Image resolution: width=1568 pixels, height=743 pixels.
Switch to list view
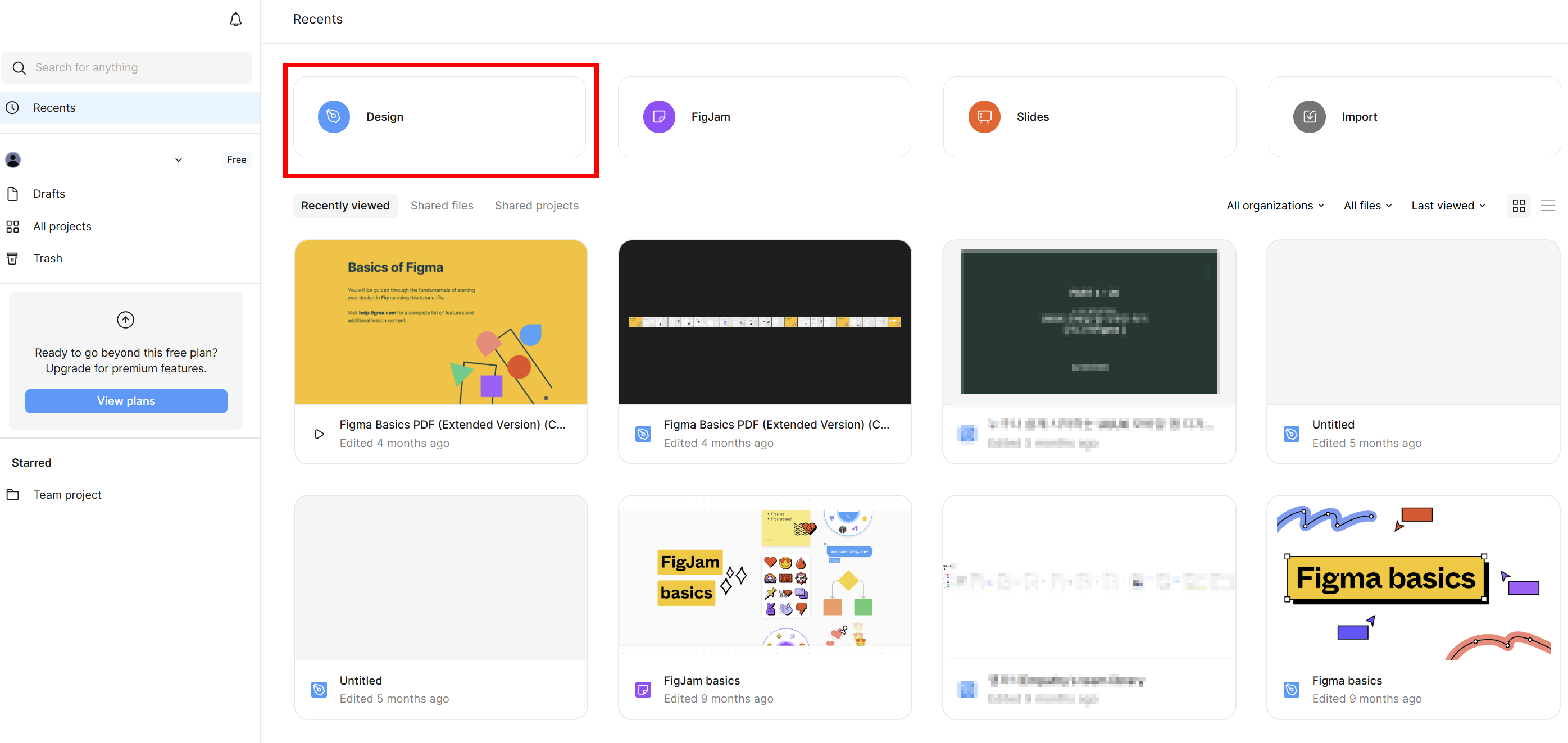[x=1547, y=206]
